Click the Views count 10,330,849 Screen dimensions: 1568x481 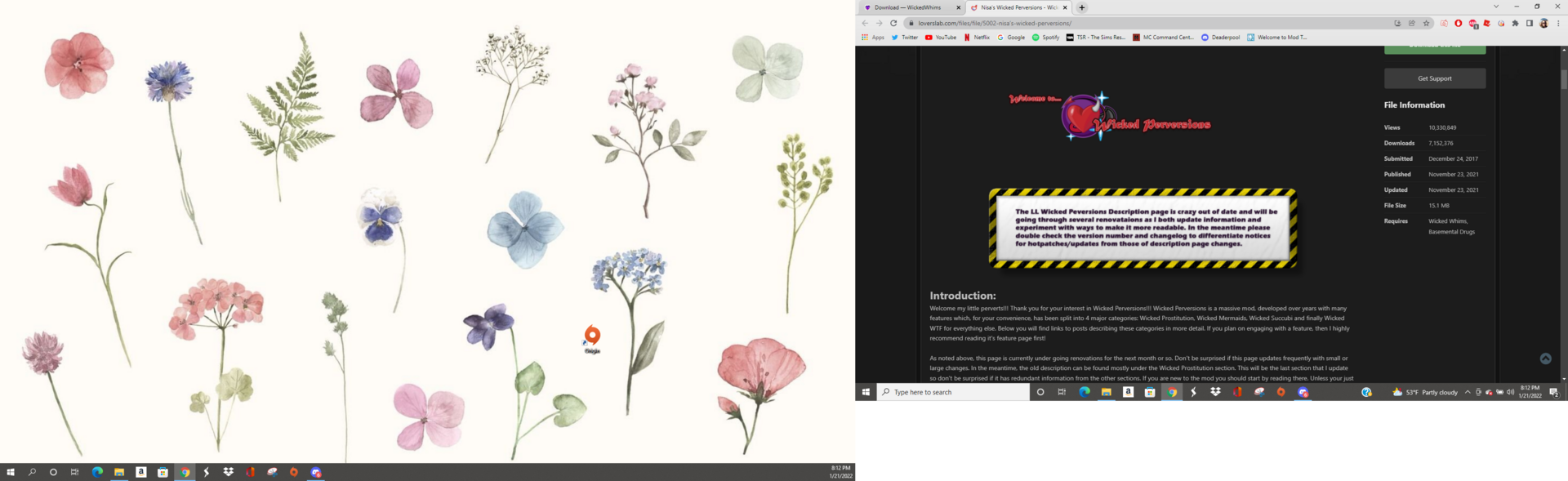pyautogui.click(x=1441, y=127)
